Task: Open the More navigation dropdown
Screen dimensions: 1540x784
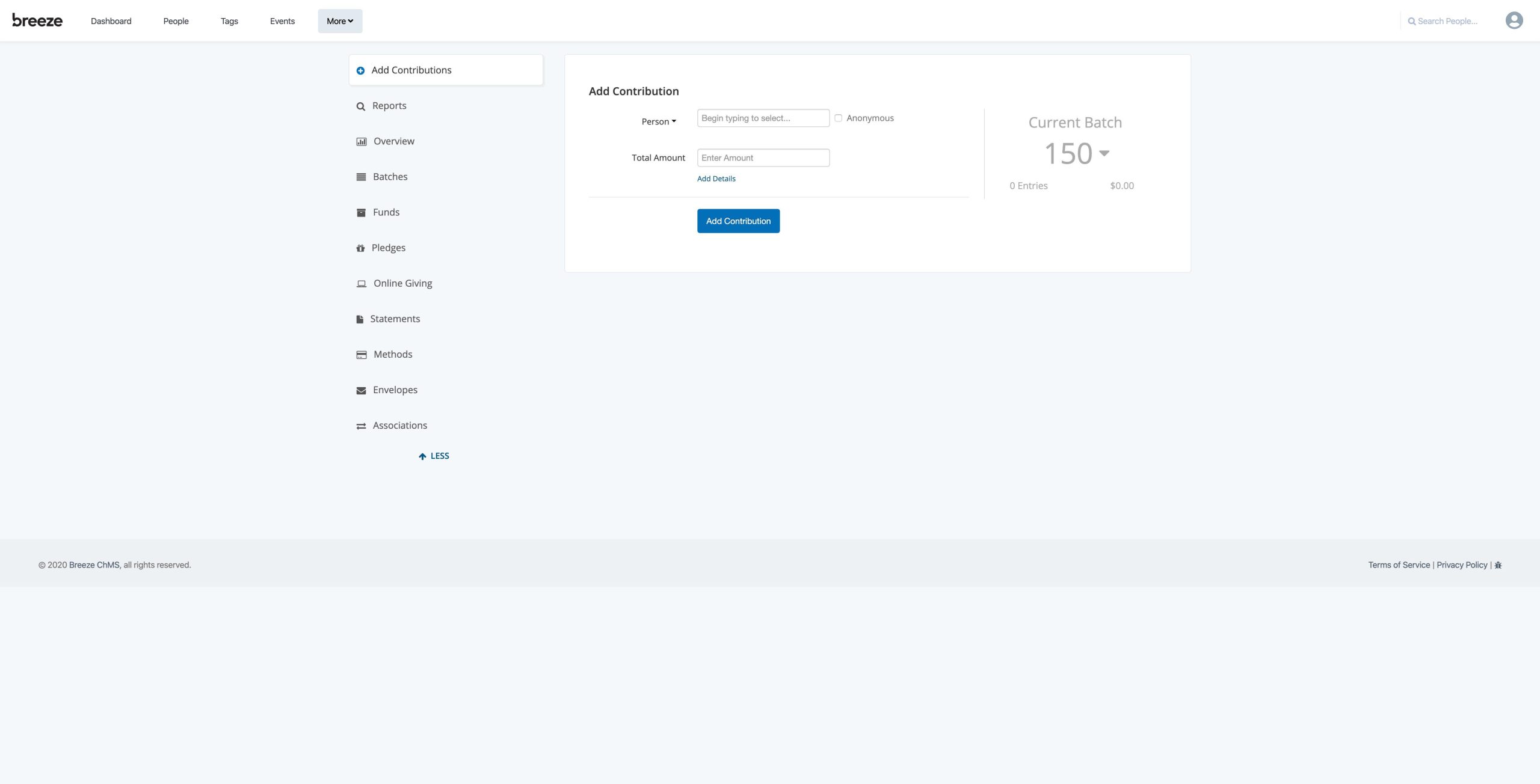Action: pyautogui.click(x=340, y=21)
